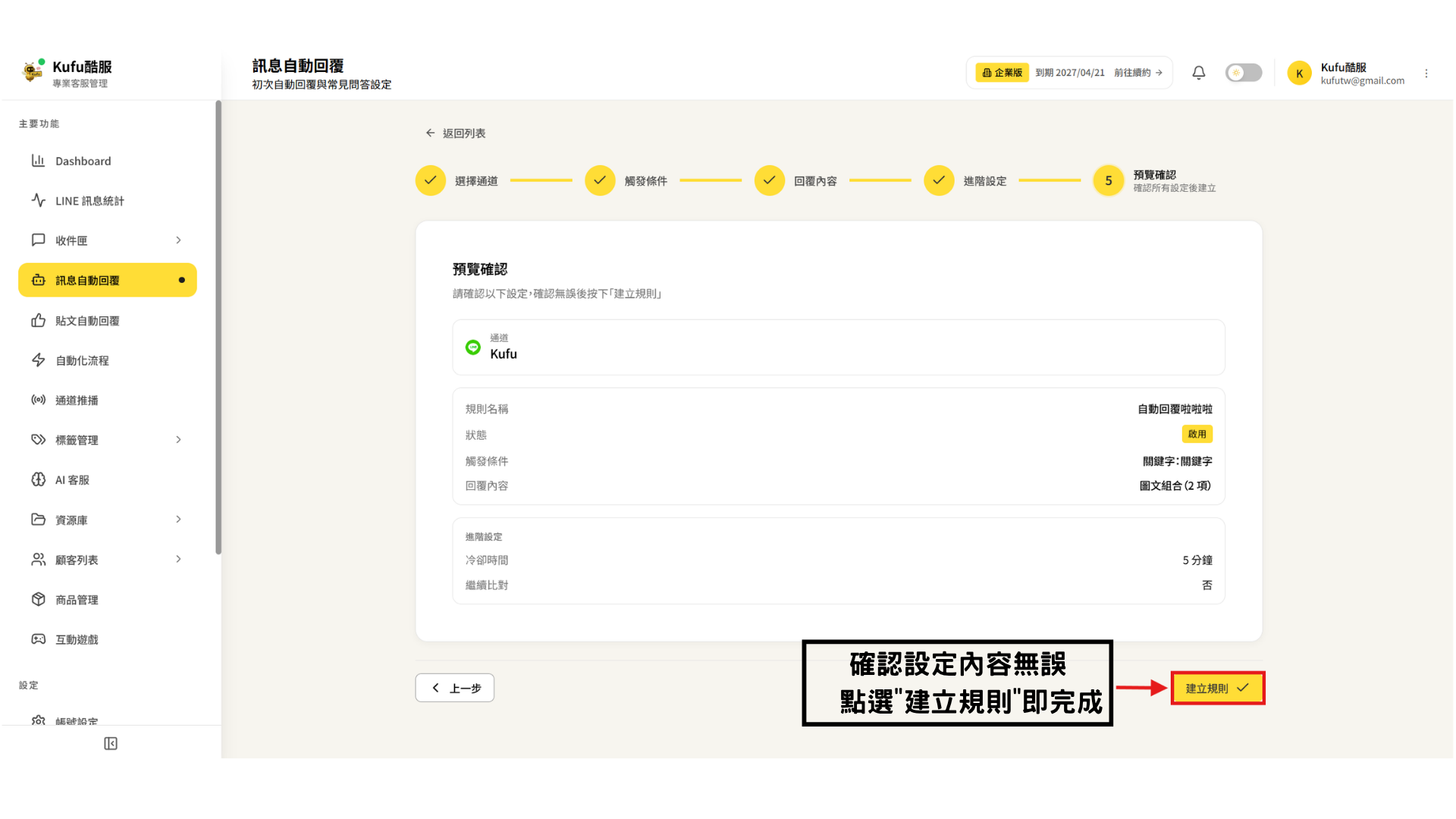Open 商品管理 menu item
Image resolution: width=1456 pixels, height=819 pixels.
coord(108,599)
